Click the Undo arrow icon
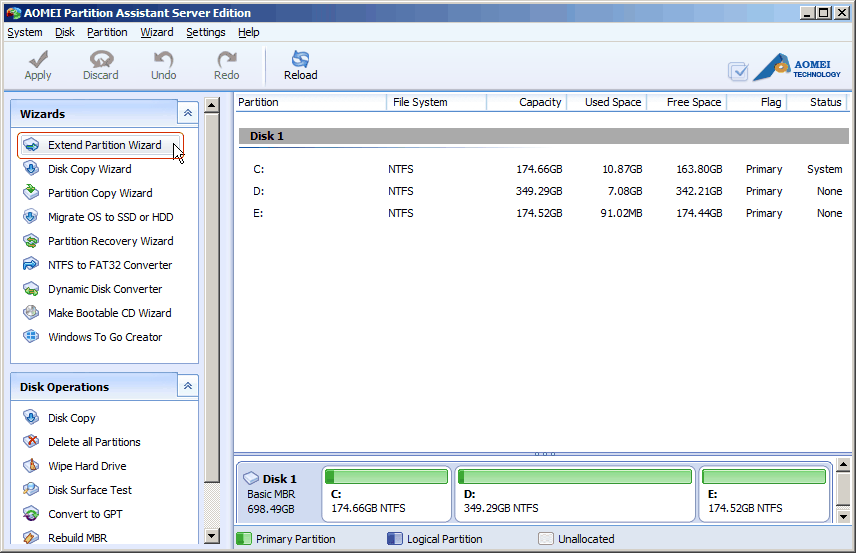This screenshot has height=553, width=856. point(163,60)
